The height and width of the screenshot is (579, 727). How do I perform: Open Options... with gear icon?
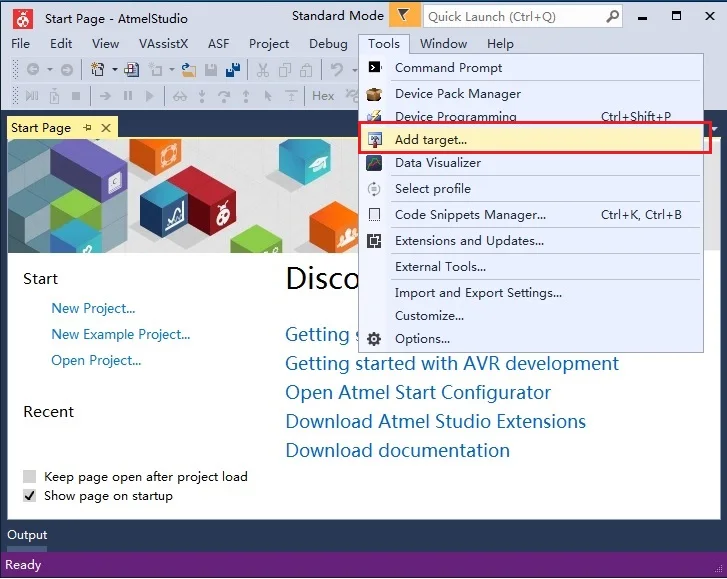pos(532,339)
